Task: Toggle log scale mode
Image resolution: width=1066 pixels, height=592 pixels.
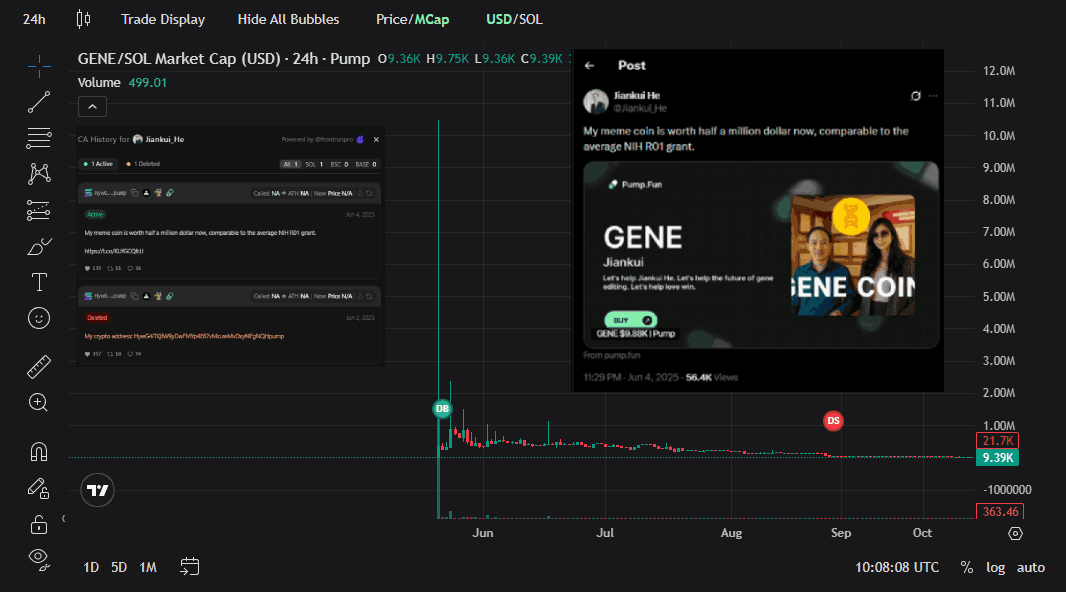Action: click(x=995, y=568)
